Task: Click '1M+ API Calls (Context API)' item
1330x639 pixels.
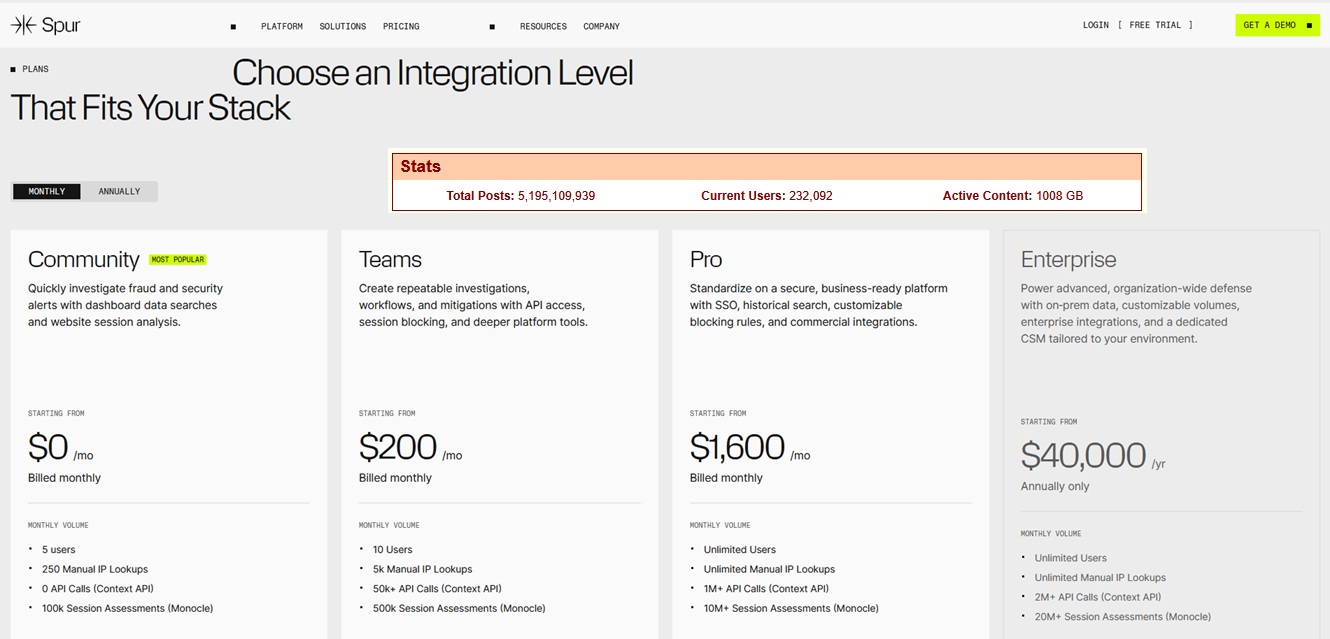Action: pyautogui.click(x=766, y=589)
